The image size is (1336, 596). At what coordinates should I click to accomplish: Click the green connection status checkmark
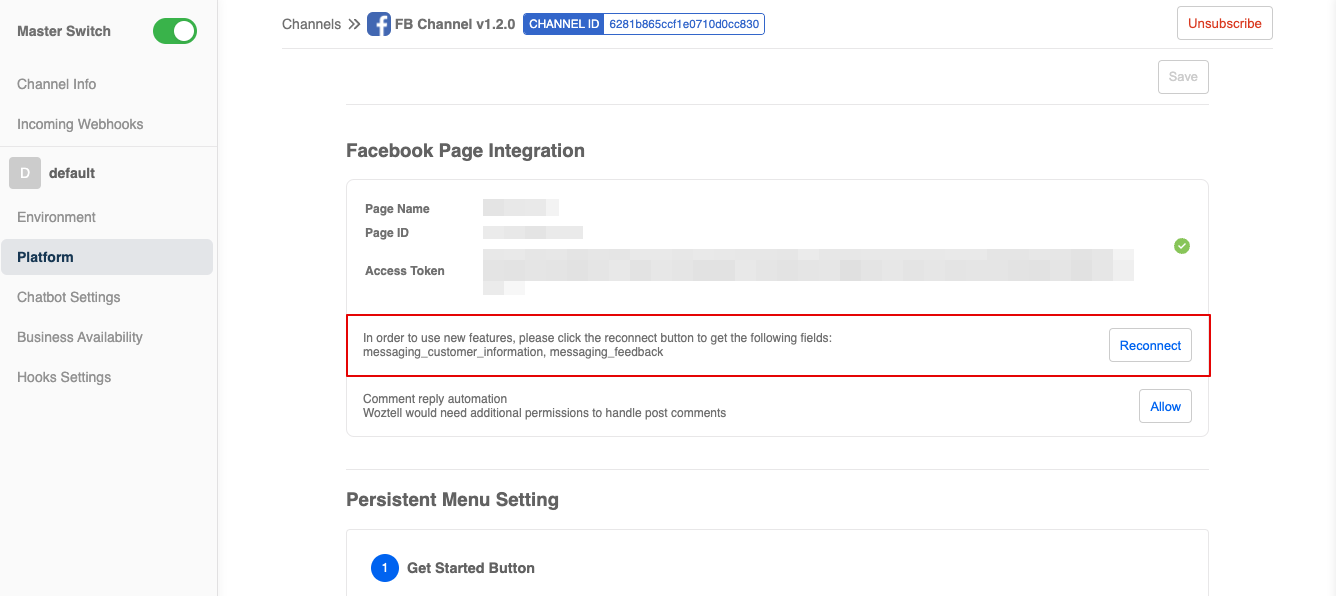1182,246
